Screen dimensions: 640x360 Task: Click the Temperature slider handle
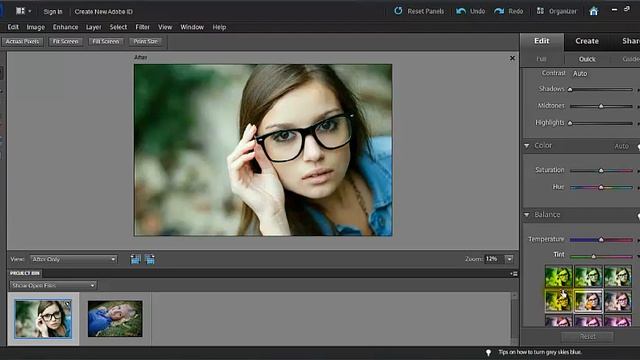tap(601, 240)
